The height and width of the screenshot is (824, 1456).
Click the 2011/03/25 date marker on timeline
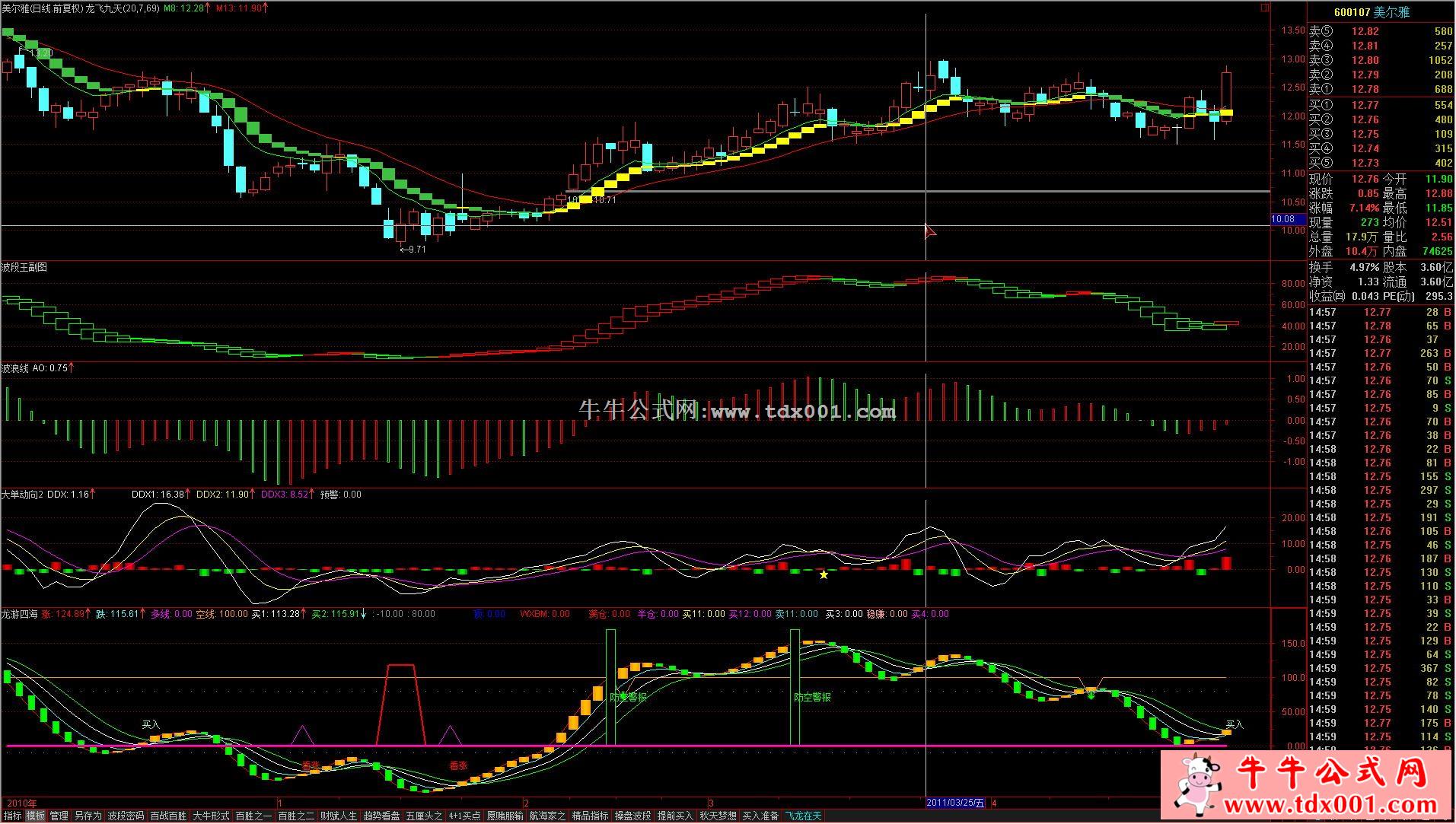pos(955,803)
